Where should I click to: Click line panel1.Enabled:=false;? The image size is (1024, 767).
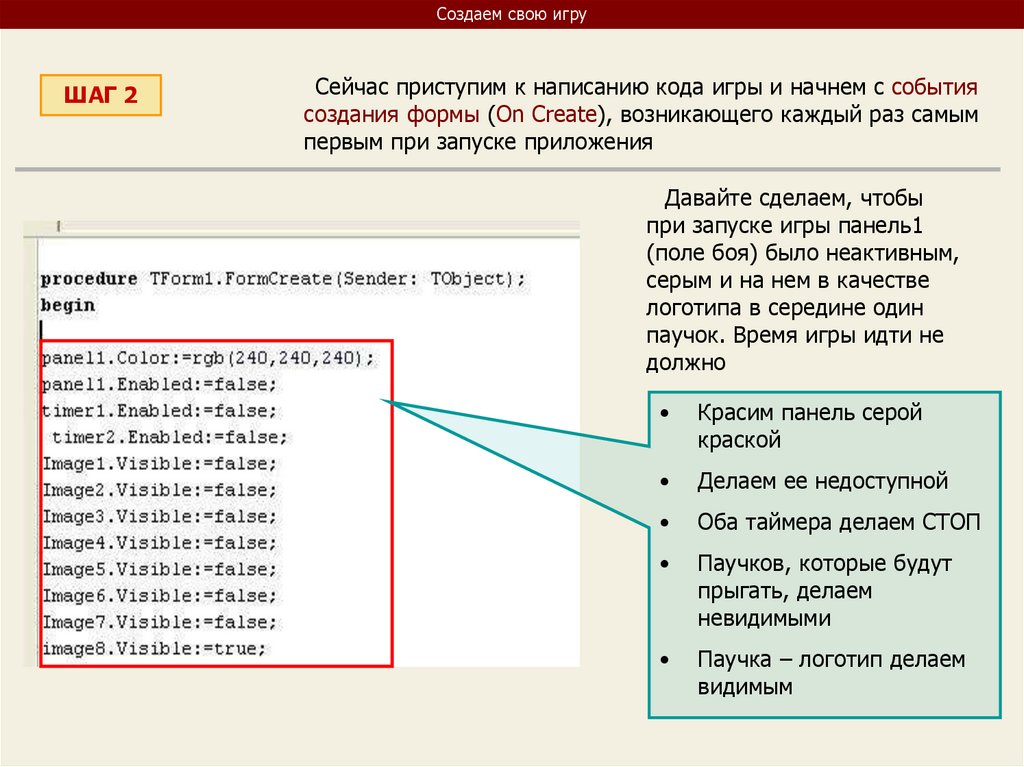point(159,384)
